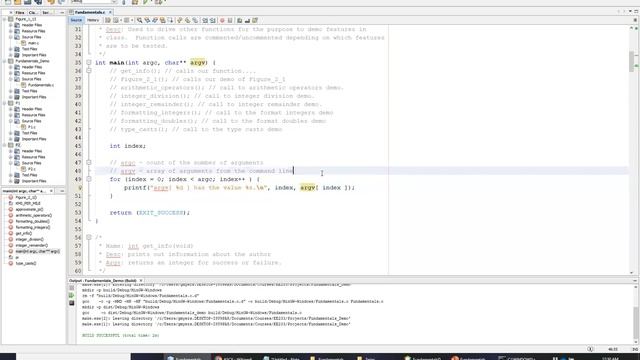This screenshot has height=360, width=640.
Task: Select integer_remainder() in Navigator list
Action: coord(31,245)
